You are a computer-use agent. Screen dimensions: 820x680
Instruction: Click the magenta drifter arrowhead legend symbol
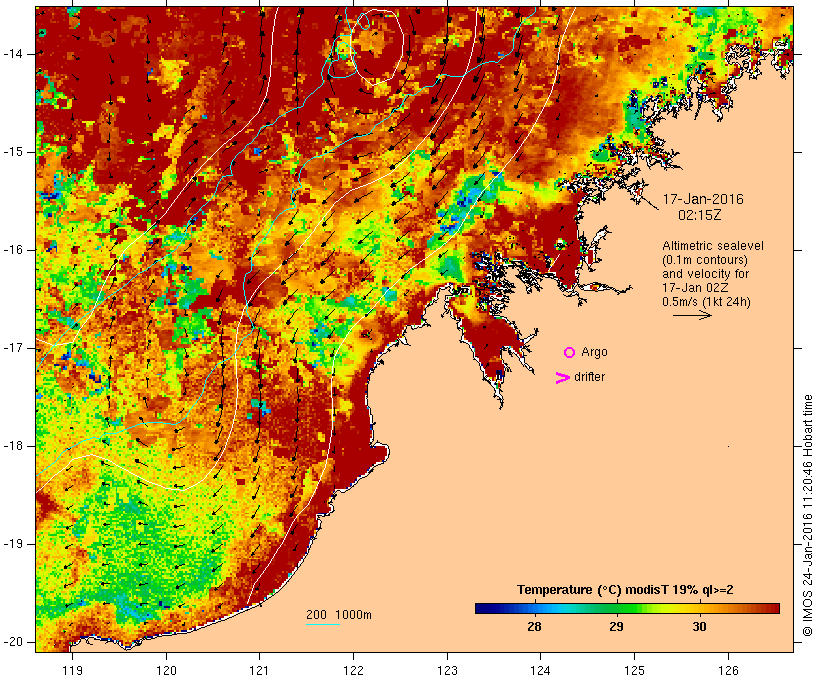tap(563, 378)
